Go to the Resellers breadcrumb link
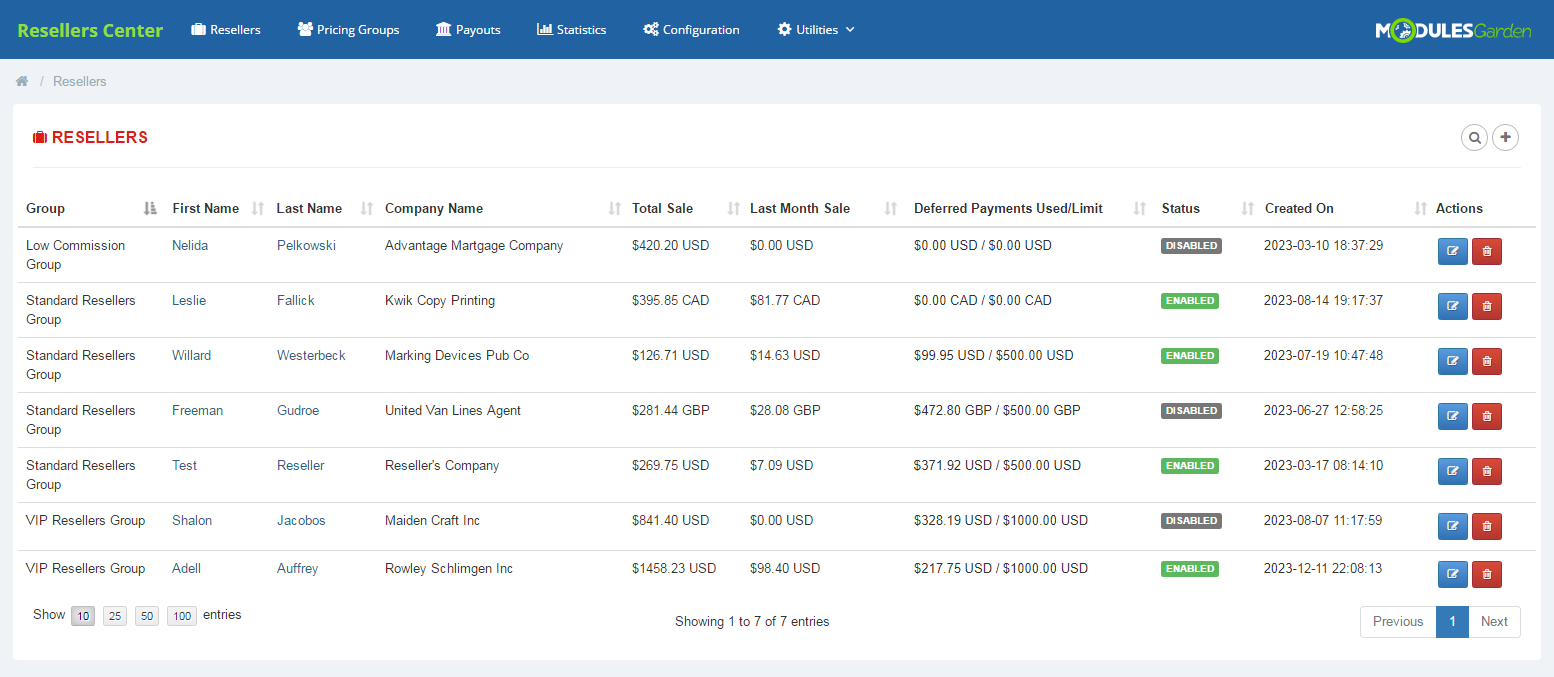This screenshot has width=1554, height=677. click(x=80, y=81)
